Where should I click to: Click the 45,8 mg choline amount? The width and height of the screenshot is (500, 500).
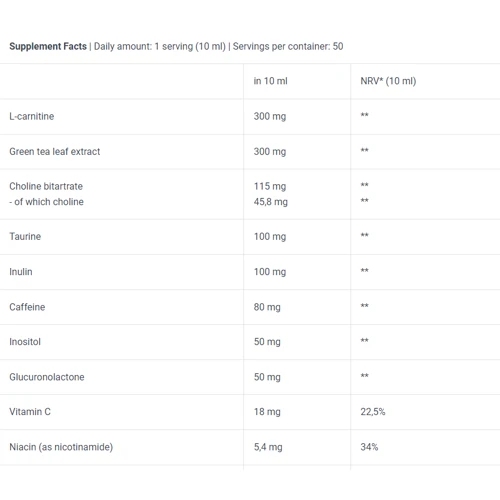click(271, 202)
